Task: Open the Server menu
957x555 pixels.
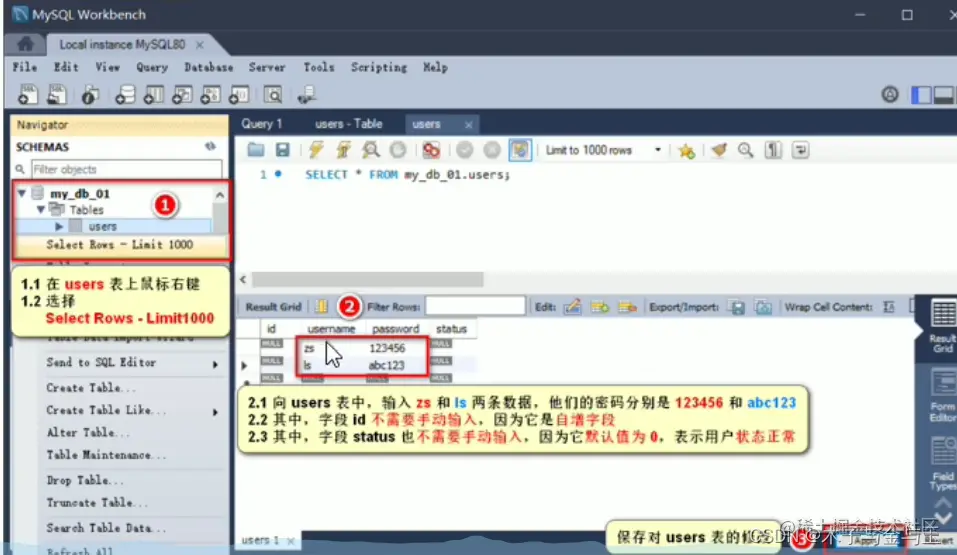Action: 267,67
